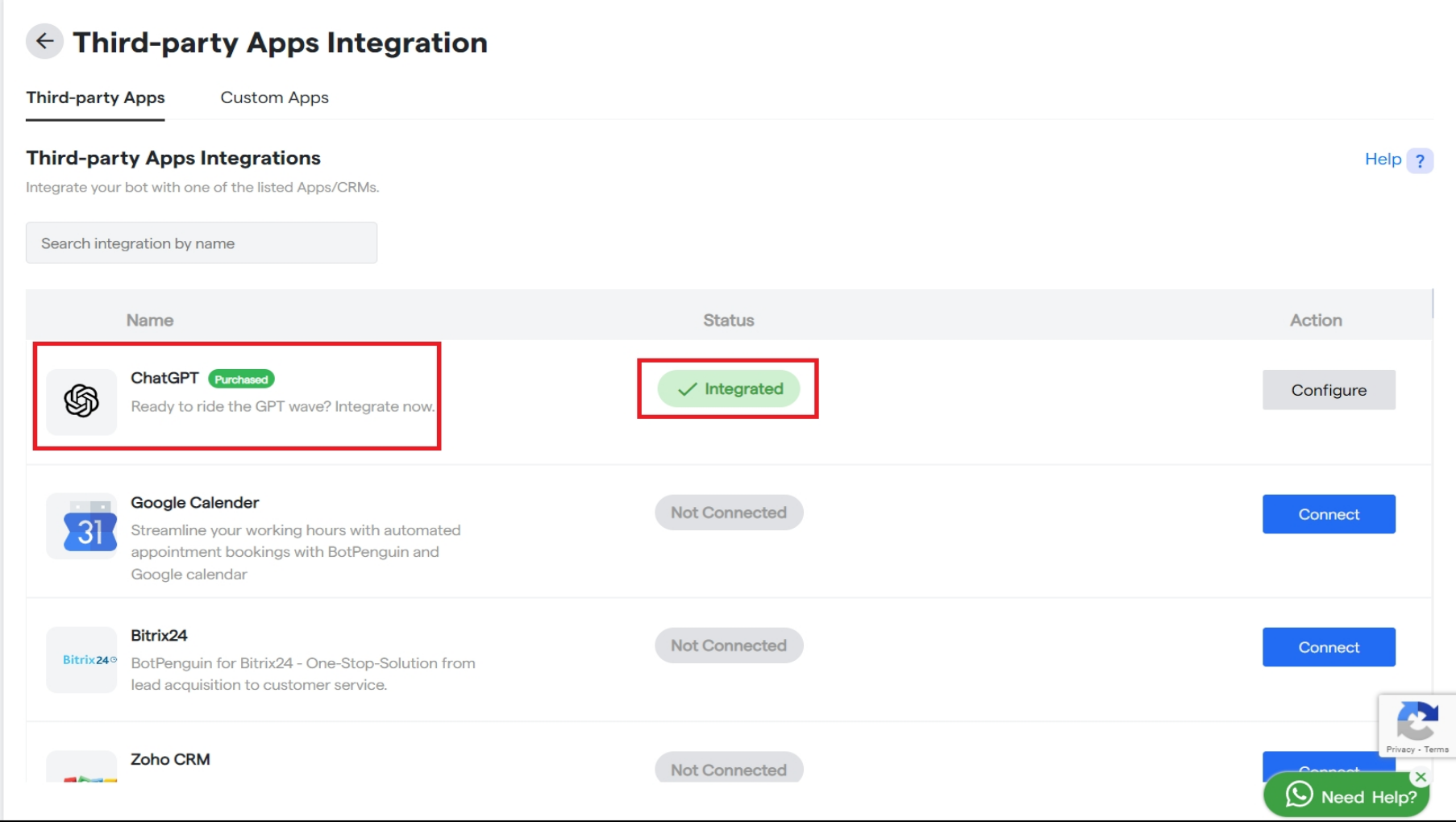Screen dimensions: 1456x822
Task: Click the Status column header
Action: [x=729, y=320]
